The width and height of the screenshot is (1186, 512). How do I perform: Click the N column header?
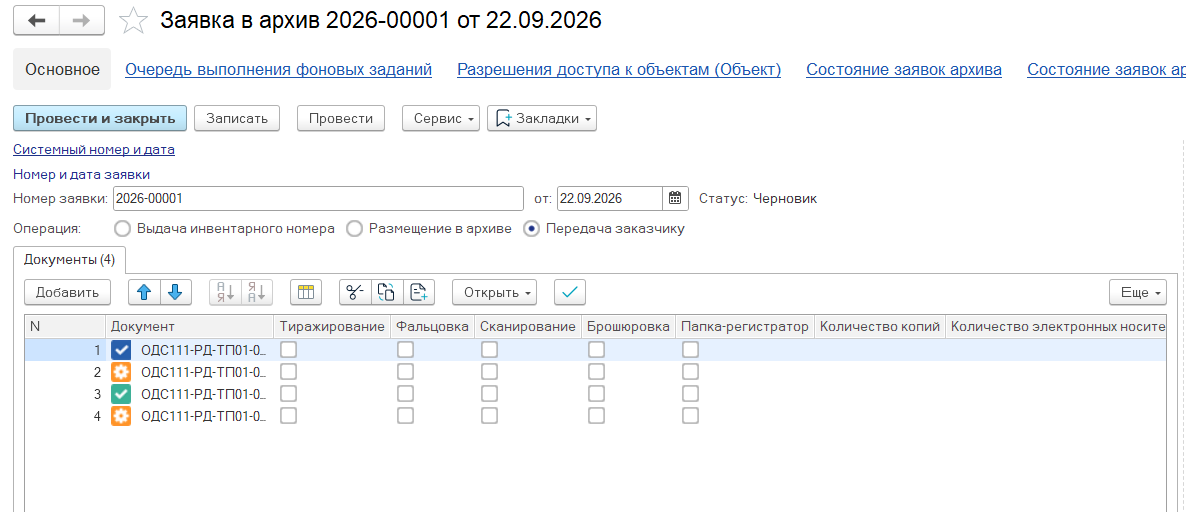coord(65,327)
